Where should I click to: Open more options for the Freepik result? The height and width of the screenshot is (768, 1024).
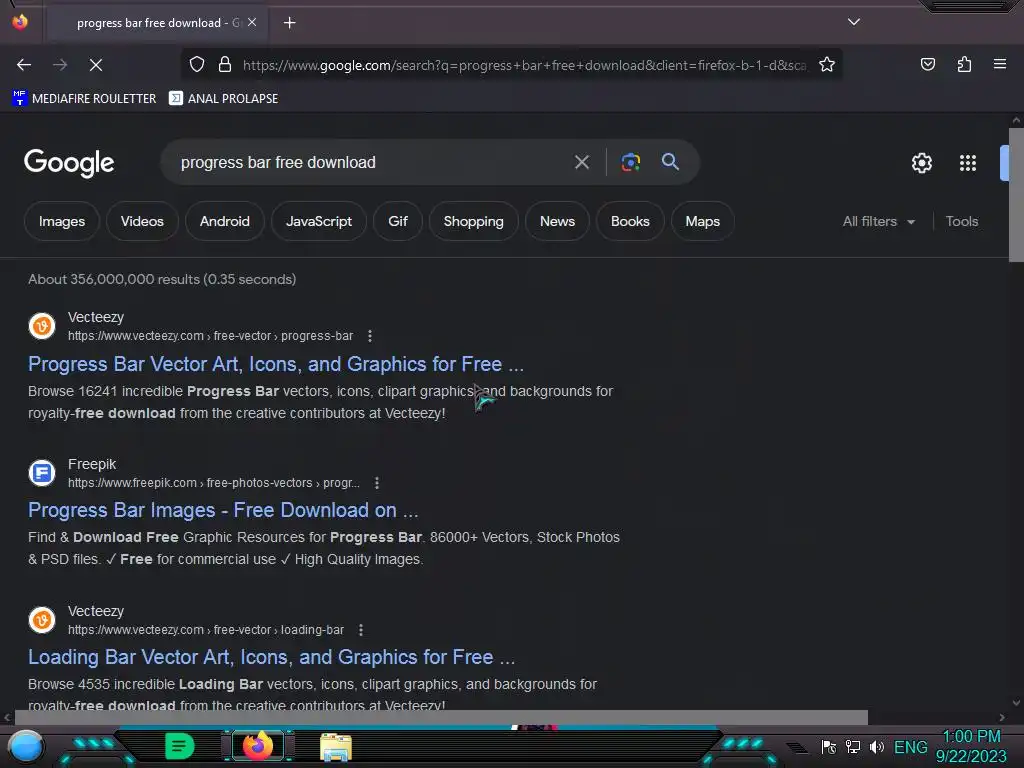coord(377,483)
